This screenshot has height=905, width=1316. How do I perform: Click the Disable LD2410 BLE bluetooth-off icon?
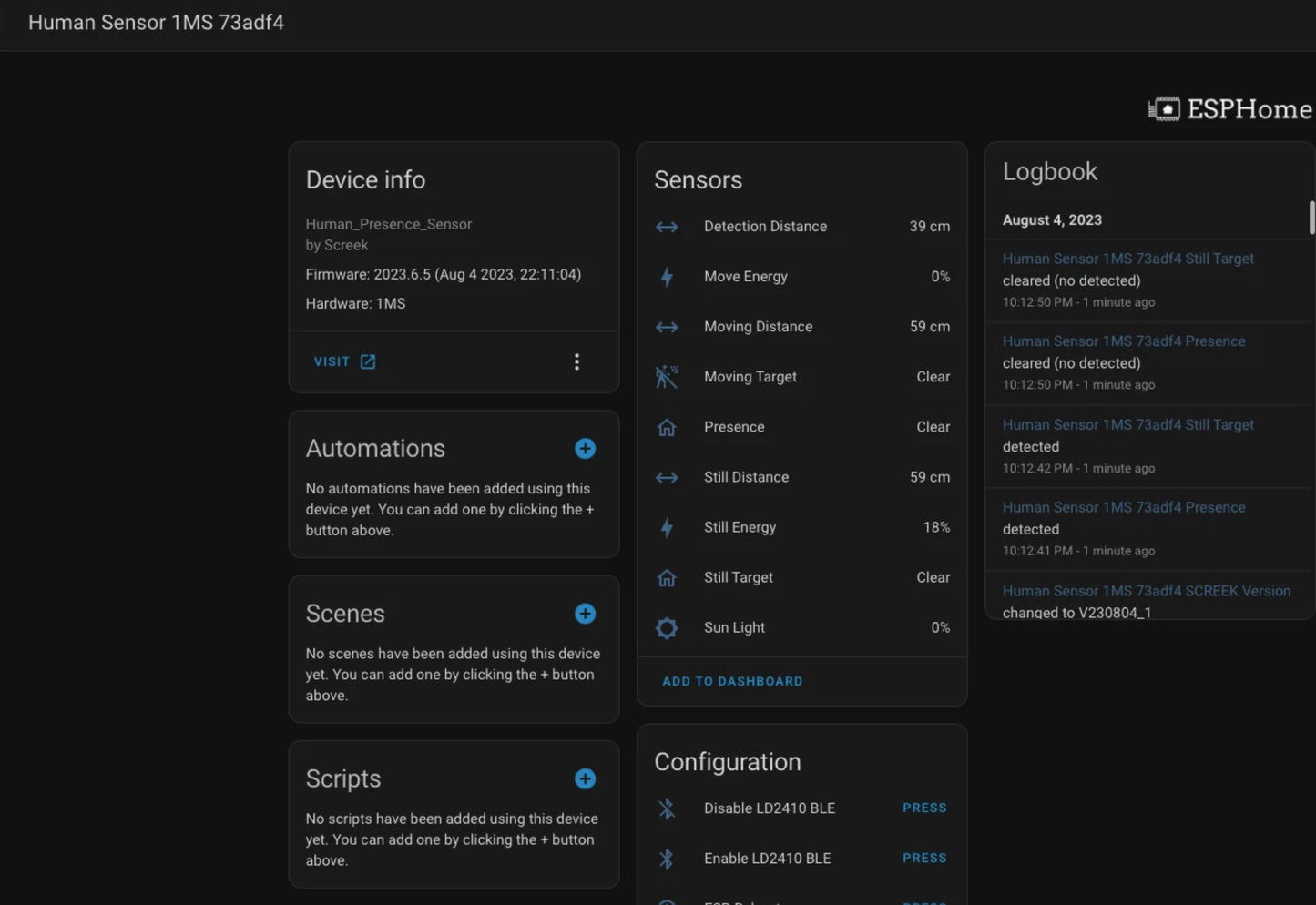coord(667,808)
